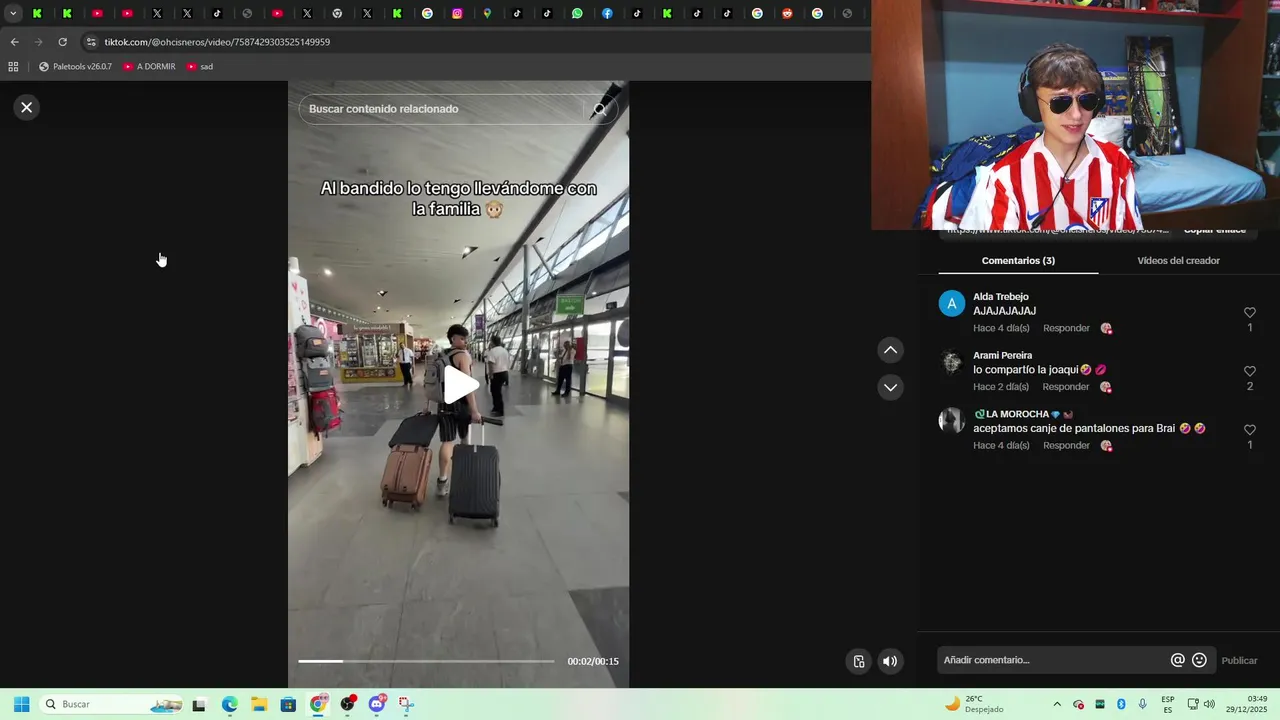Go forward in the browser
The height and width of the screenshot is (720, 1280).
point(38,42)
